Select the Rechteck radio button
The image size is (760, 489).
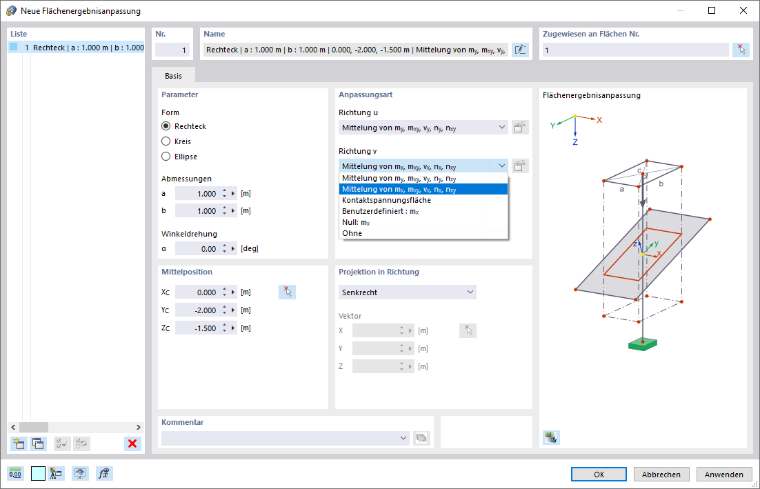(166, 126)
